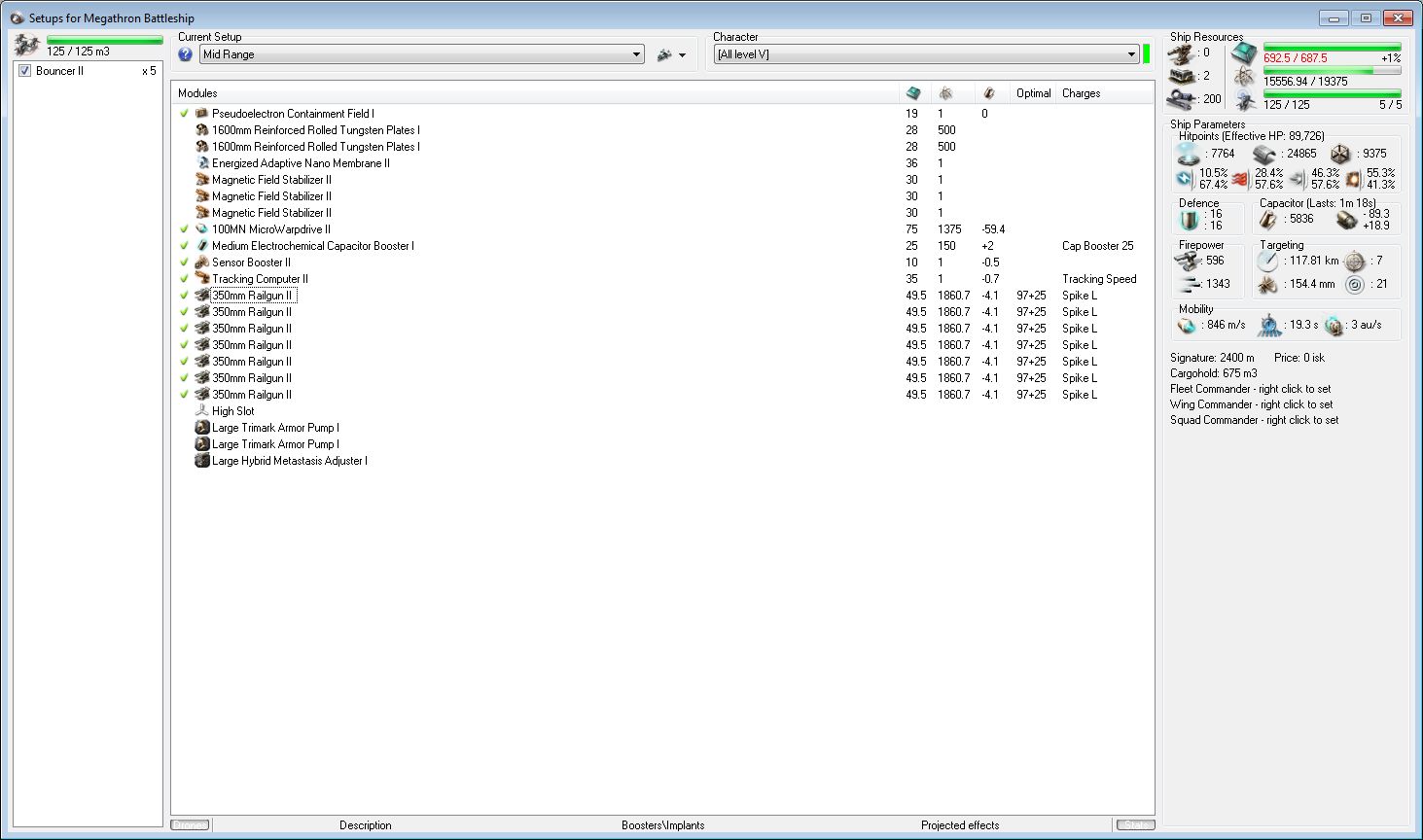The height and width of the screenshot is (840, 1423).
Task: Click the Charges column header
Action: (x=1105, y=93)
